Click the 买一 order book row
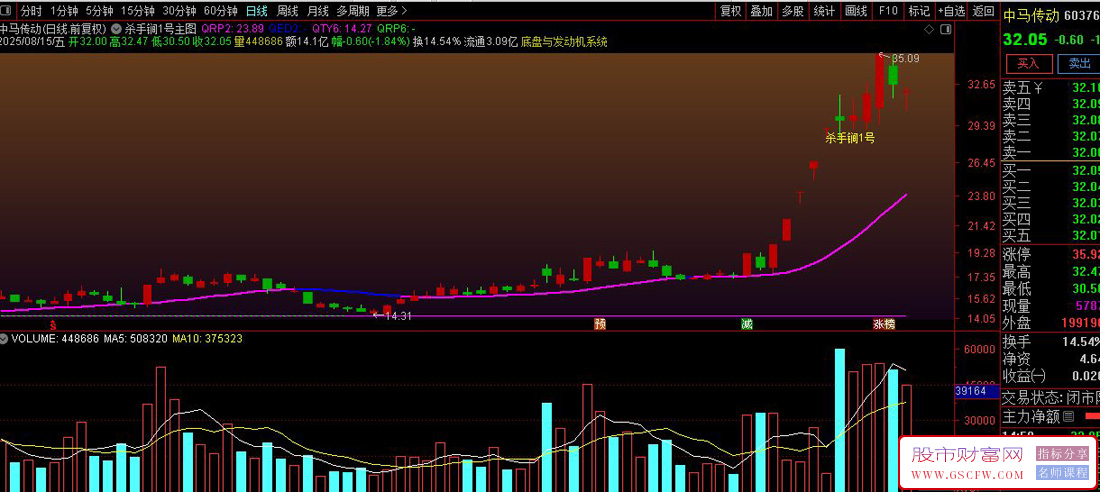This screenshot has width=1100, height=492. (x=1051, y=171)
